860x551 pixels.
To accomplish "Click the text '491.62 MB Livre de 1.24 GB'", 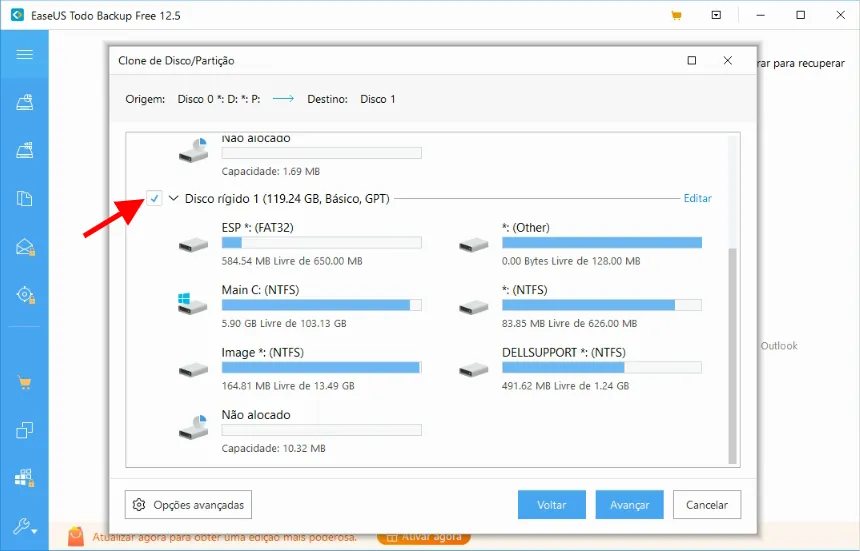I will (565, 386).
